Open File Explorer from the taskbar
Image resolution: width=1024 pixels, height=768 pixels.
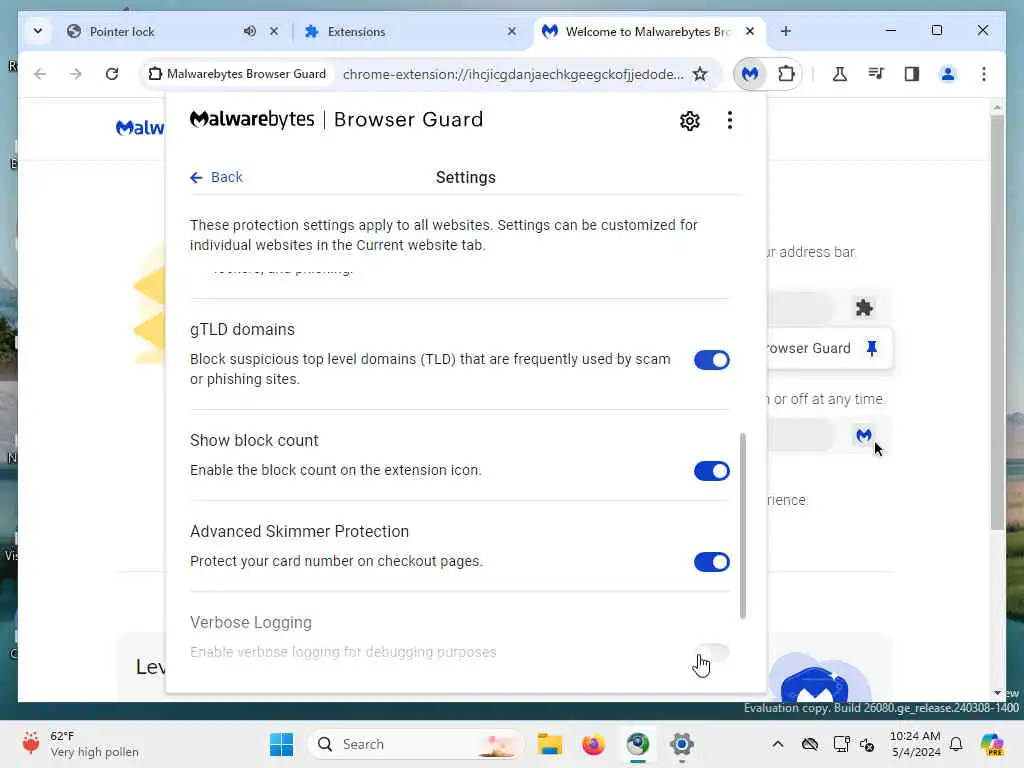(549, 744)
